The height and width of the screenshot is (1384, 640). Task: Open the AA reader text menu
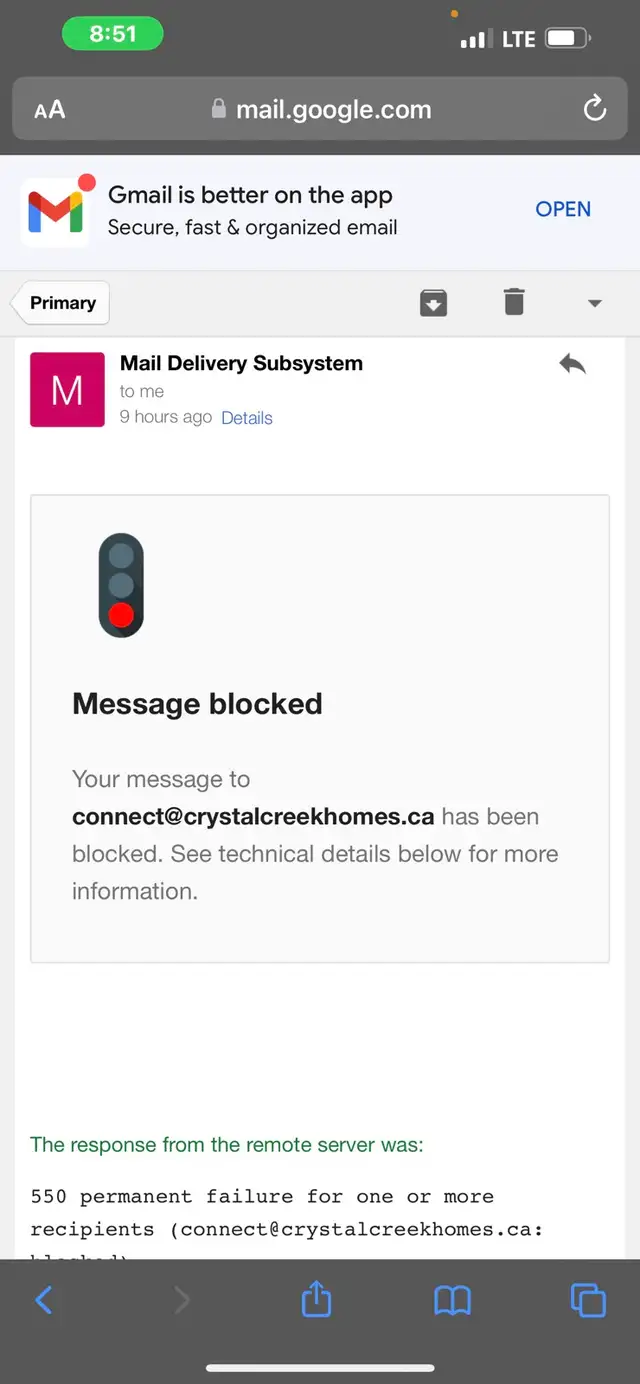coord(49,110)
